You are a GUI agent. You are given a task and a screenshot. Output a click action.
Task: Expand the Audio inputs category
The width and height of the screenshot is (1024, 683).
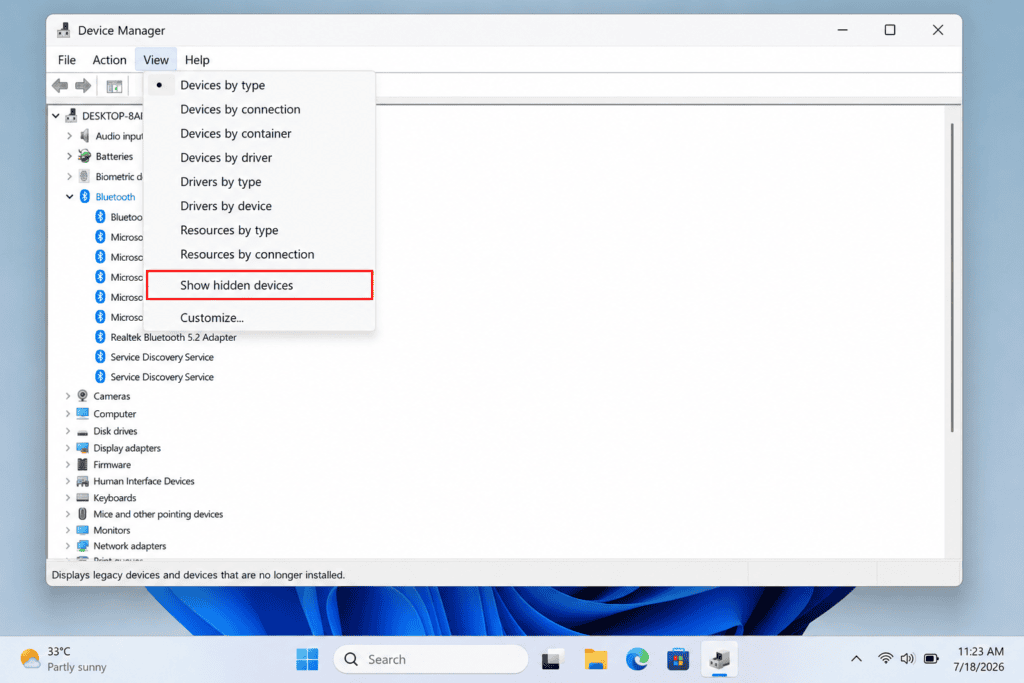point(69,136)
